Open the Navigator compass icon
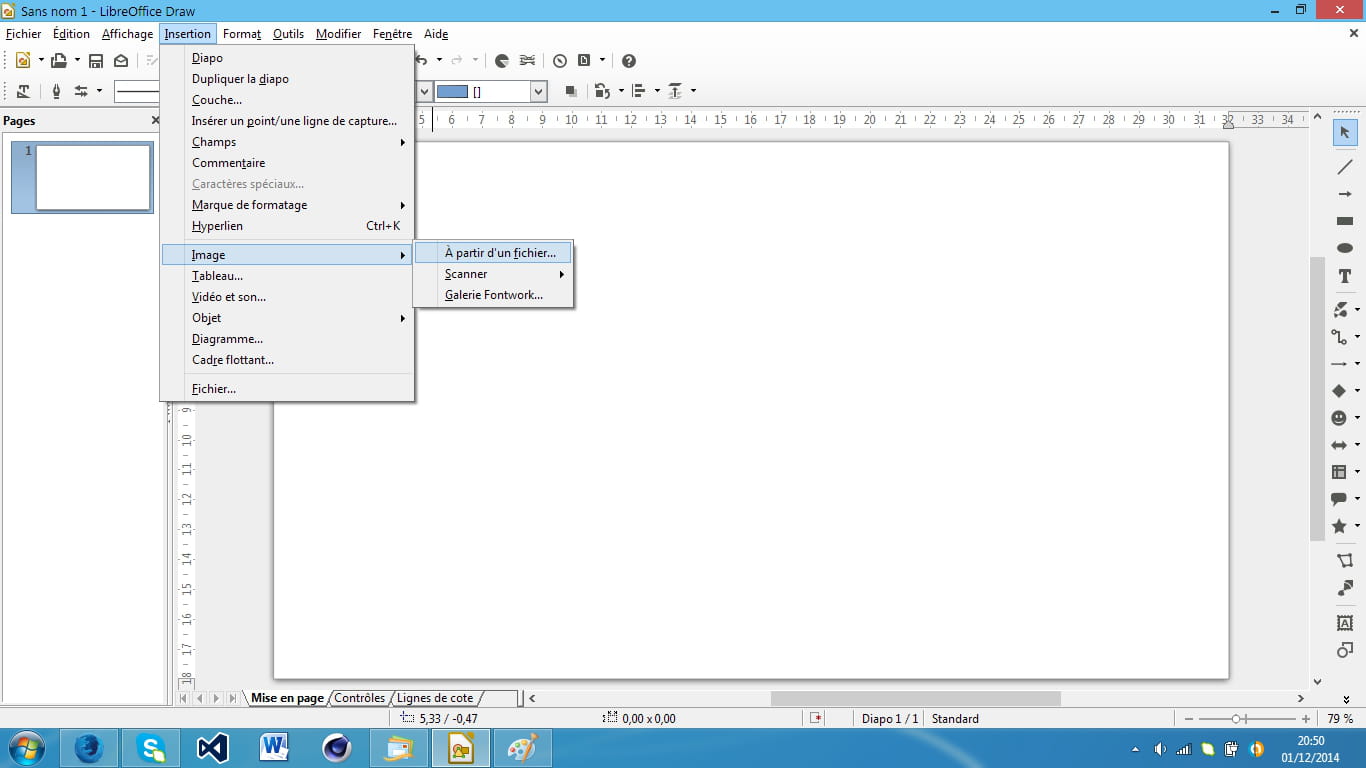 560,60
